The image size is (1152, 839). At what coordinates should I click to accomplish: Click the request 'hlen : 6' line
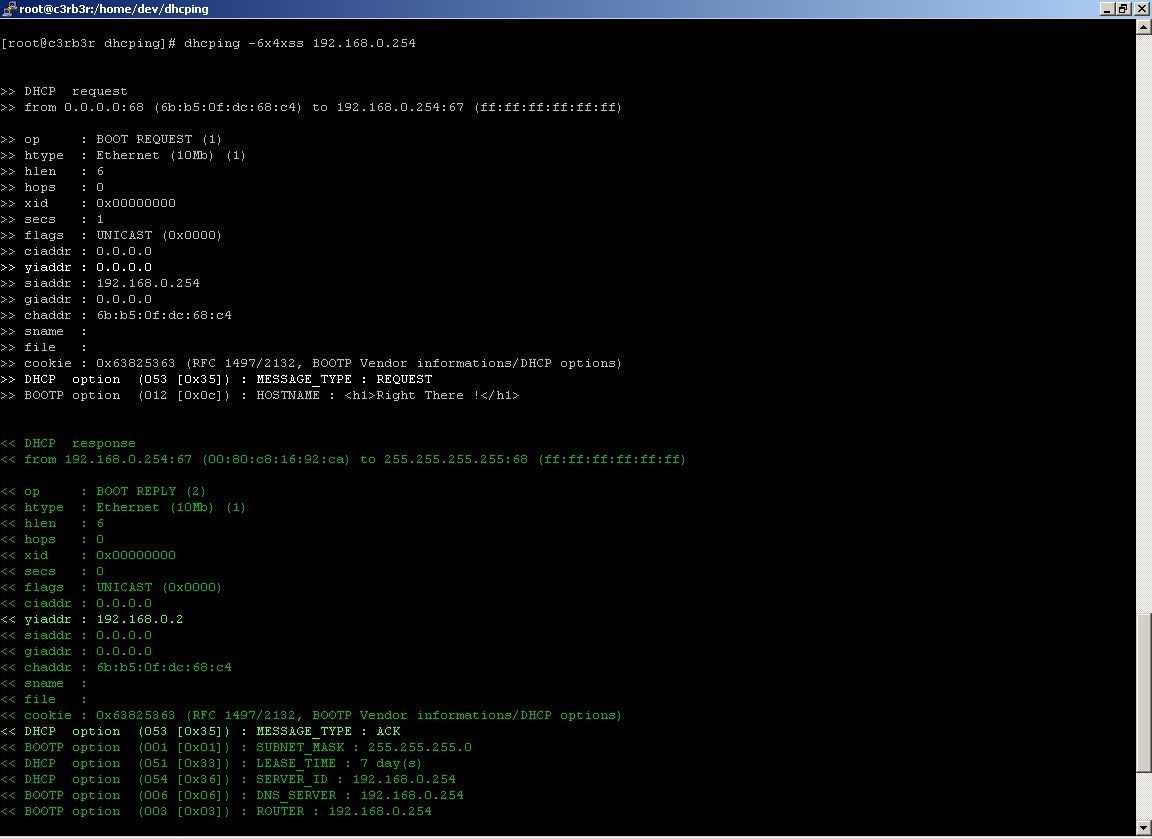(52, 171)
